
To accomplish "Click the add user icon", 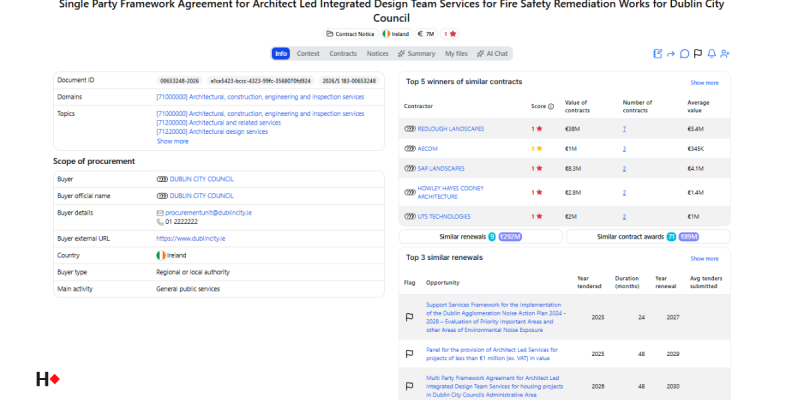I will 725,54.
